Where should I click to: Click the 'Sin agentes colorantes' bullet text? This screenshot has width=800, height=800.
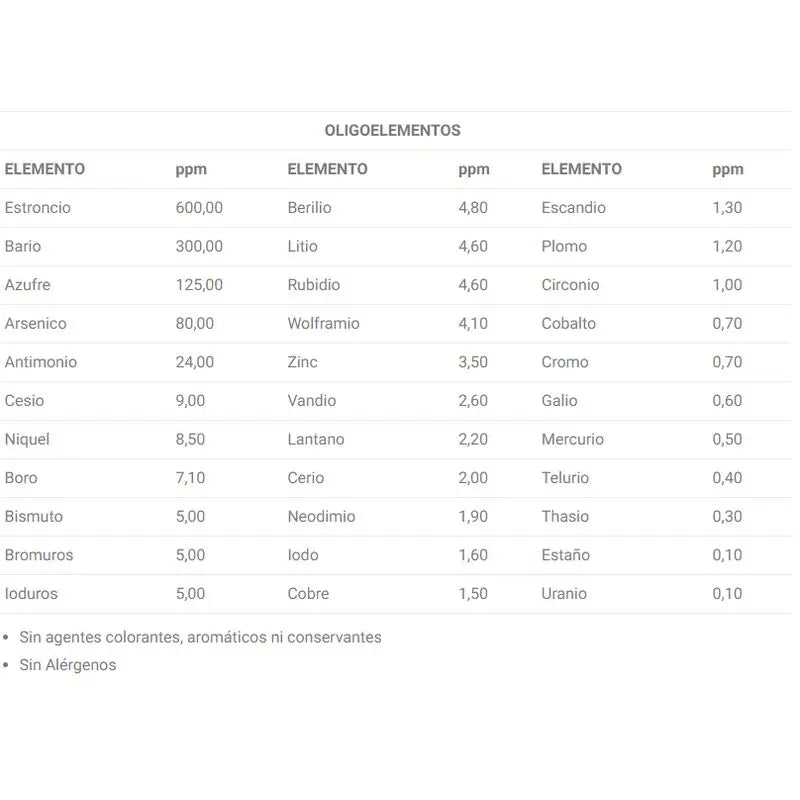pos(200,637)
